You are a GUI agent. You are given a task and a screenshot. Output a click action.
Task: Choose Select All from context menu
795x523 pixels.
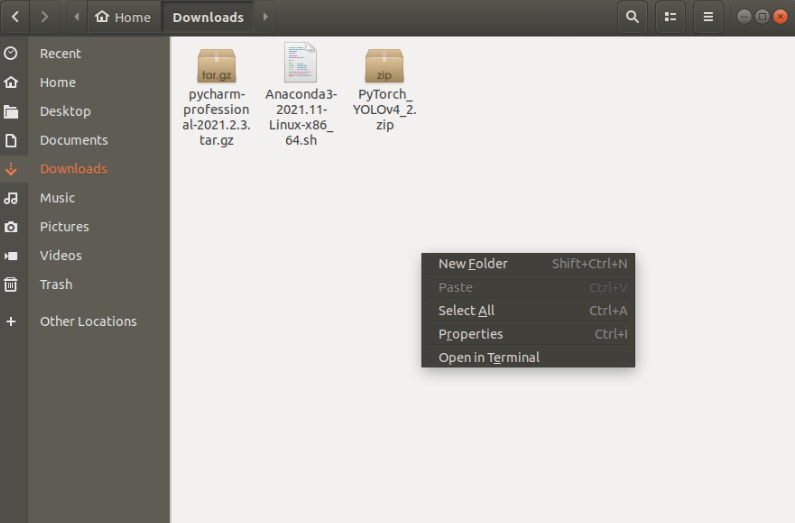tap(528, 311)
